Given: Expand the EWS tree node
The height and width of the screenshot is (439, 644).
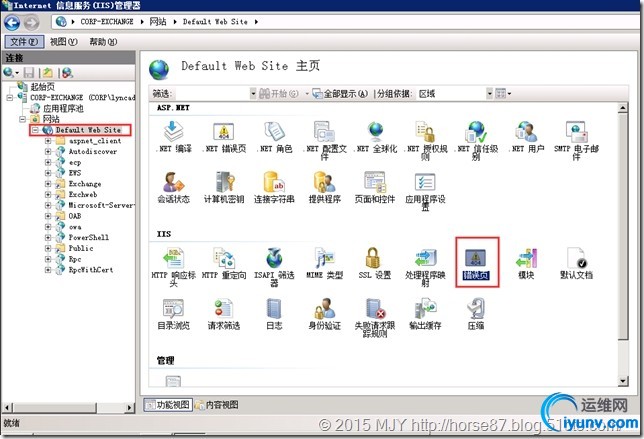Looking at the screenshot, I should point(48,173).
